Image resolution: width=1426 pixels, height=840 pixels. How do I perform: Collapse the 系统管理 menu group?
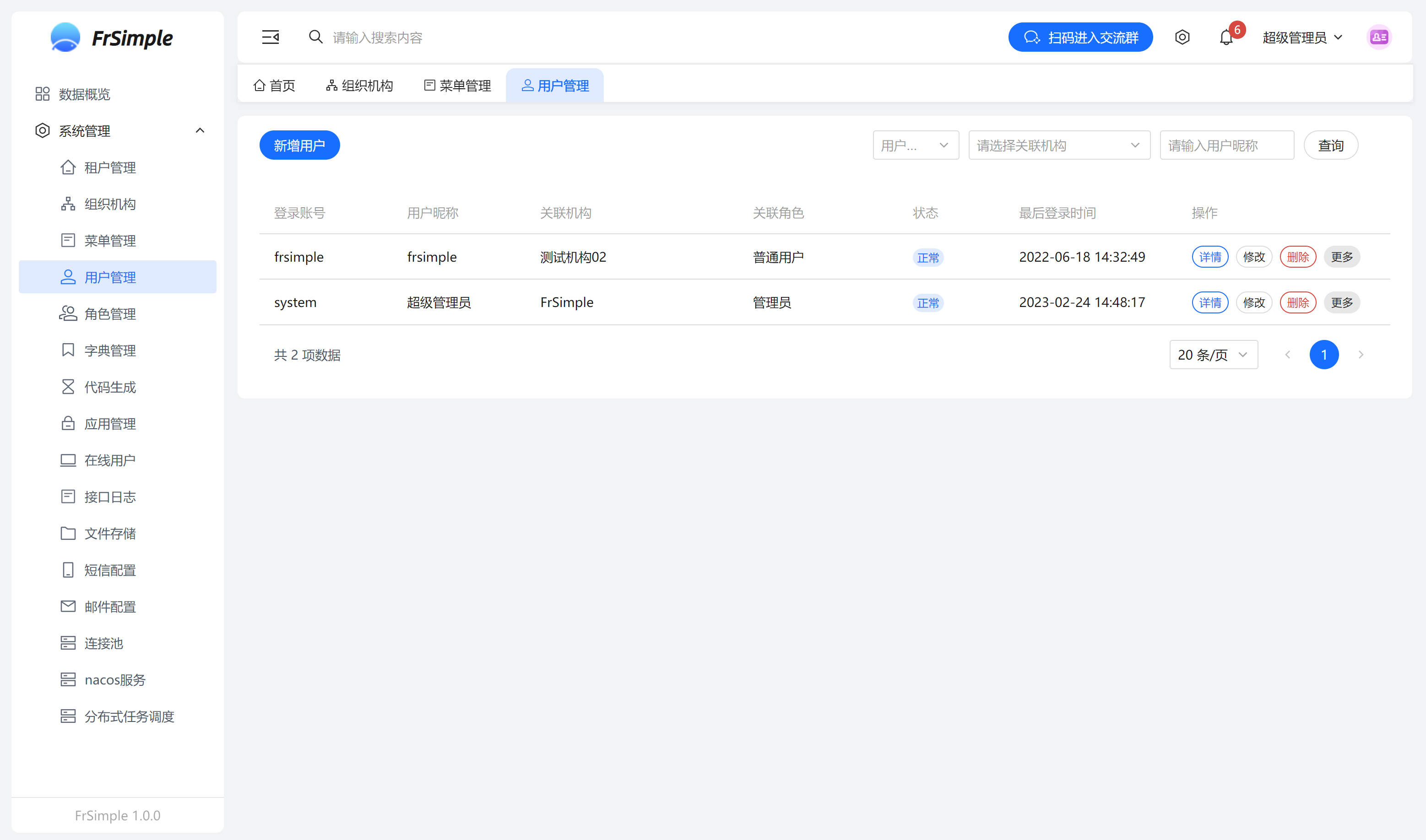[x=200, y=131]
